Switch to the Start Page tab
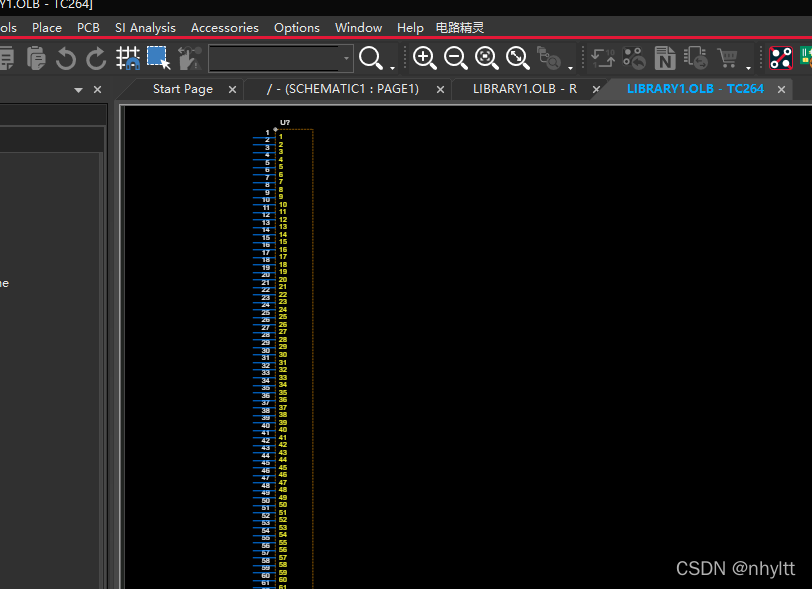 pos(182,89)
